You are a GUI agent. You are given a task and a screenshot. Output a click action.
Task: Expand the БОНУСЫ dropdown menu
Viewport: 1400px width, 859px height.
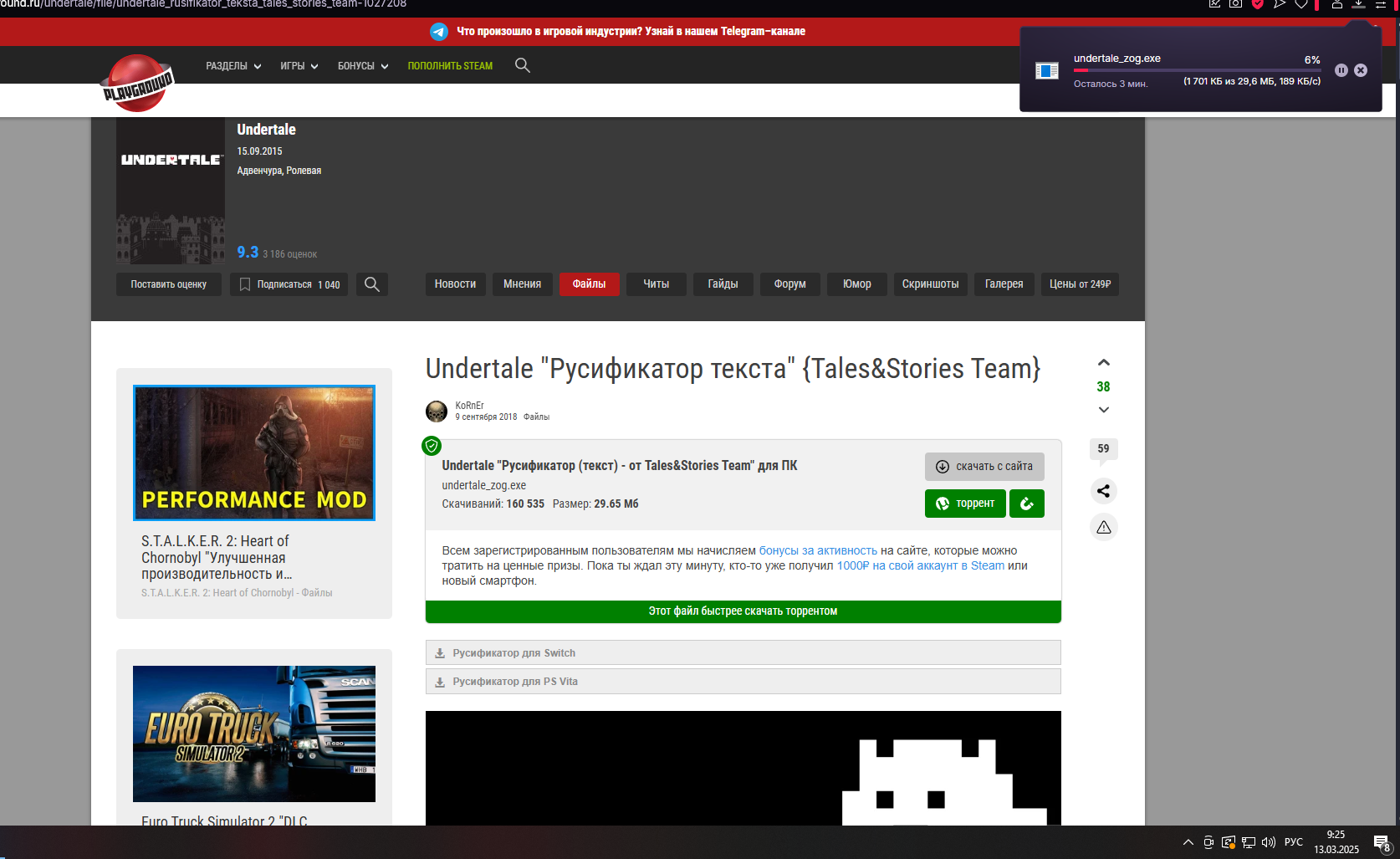[363, 66]
